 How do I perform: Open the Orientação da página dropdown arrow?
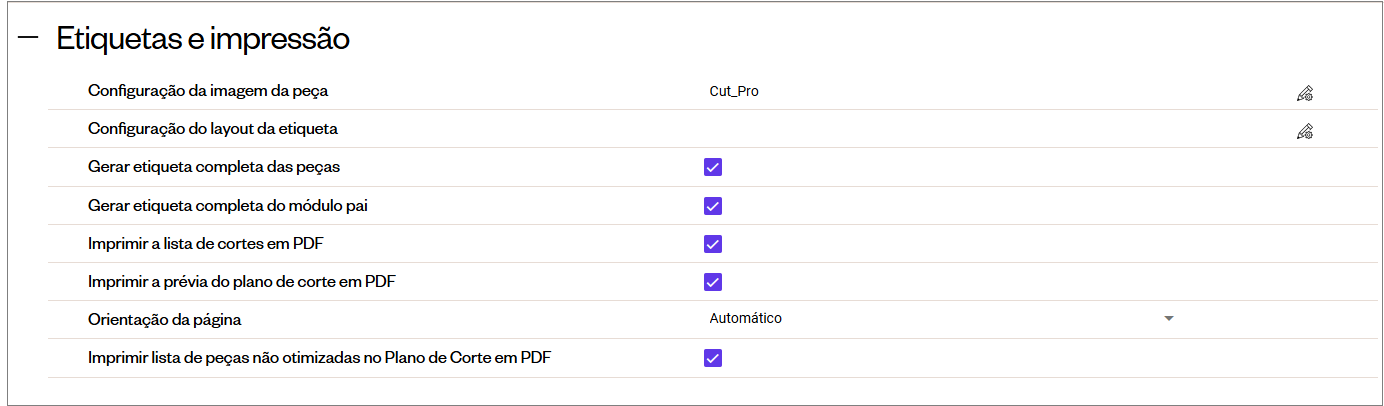[1168, 319]
